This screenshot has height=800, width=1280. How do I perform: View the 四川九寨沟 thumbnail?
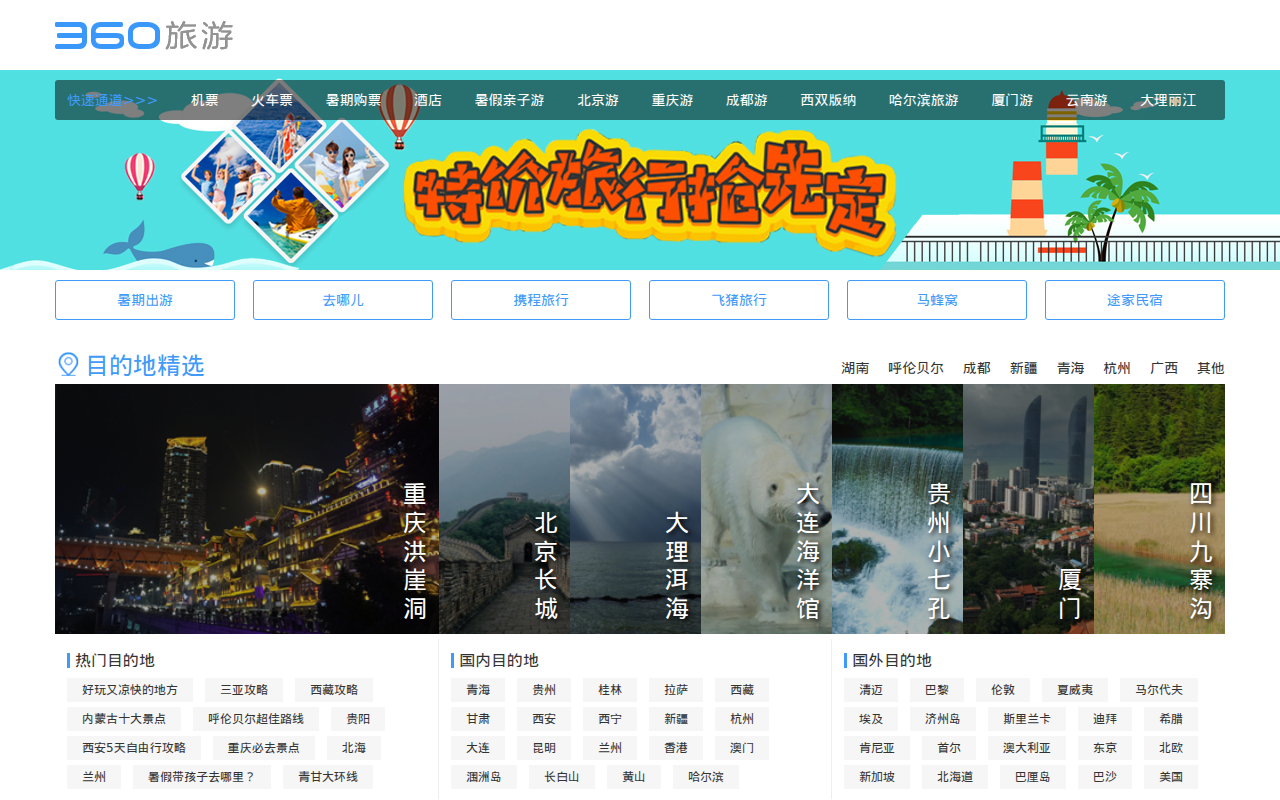pos(1159,509)
